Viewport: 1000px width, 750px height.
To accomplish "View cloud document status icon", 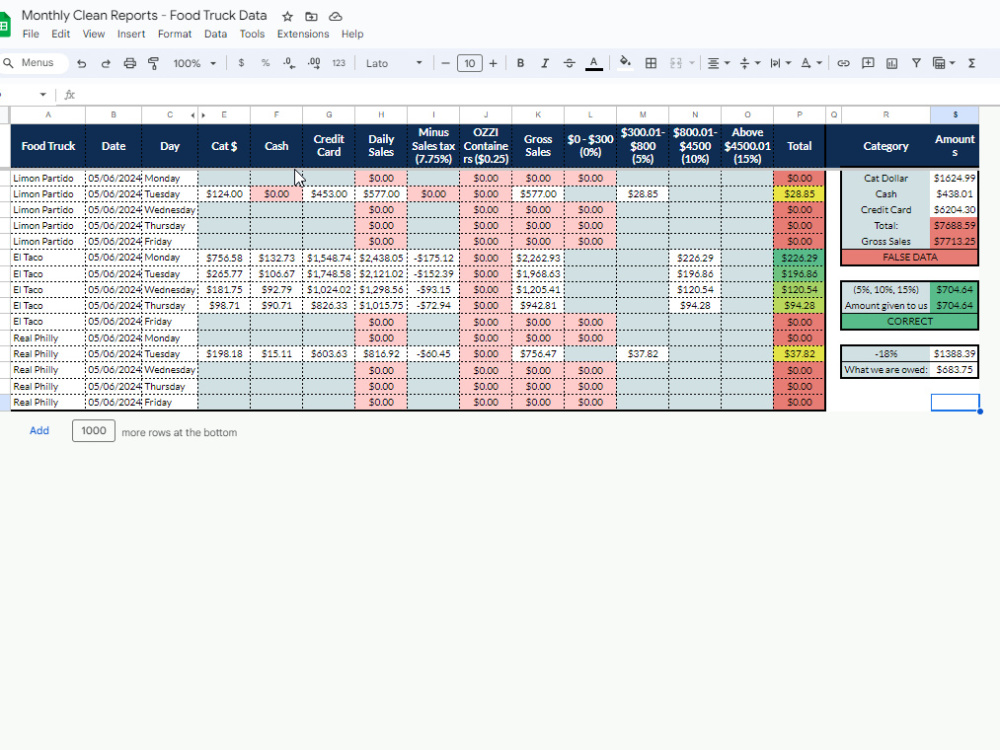I will [335, 17].
